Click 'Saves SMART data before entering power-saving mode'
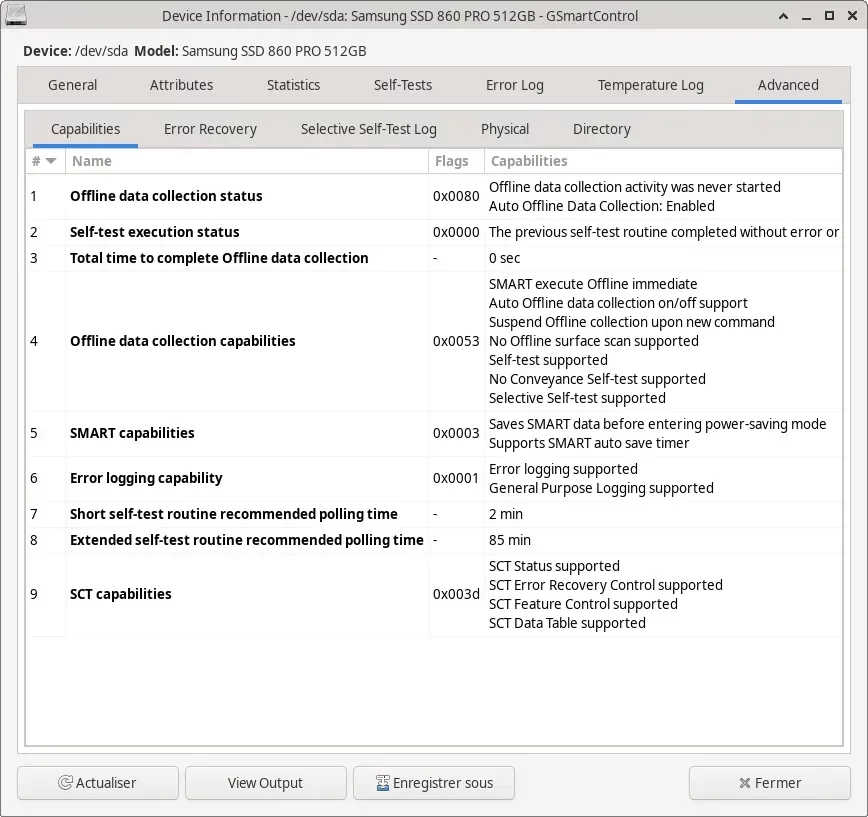Image resolution: width=868 pixels, height=817 pixels. [x=658, y=425]
